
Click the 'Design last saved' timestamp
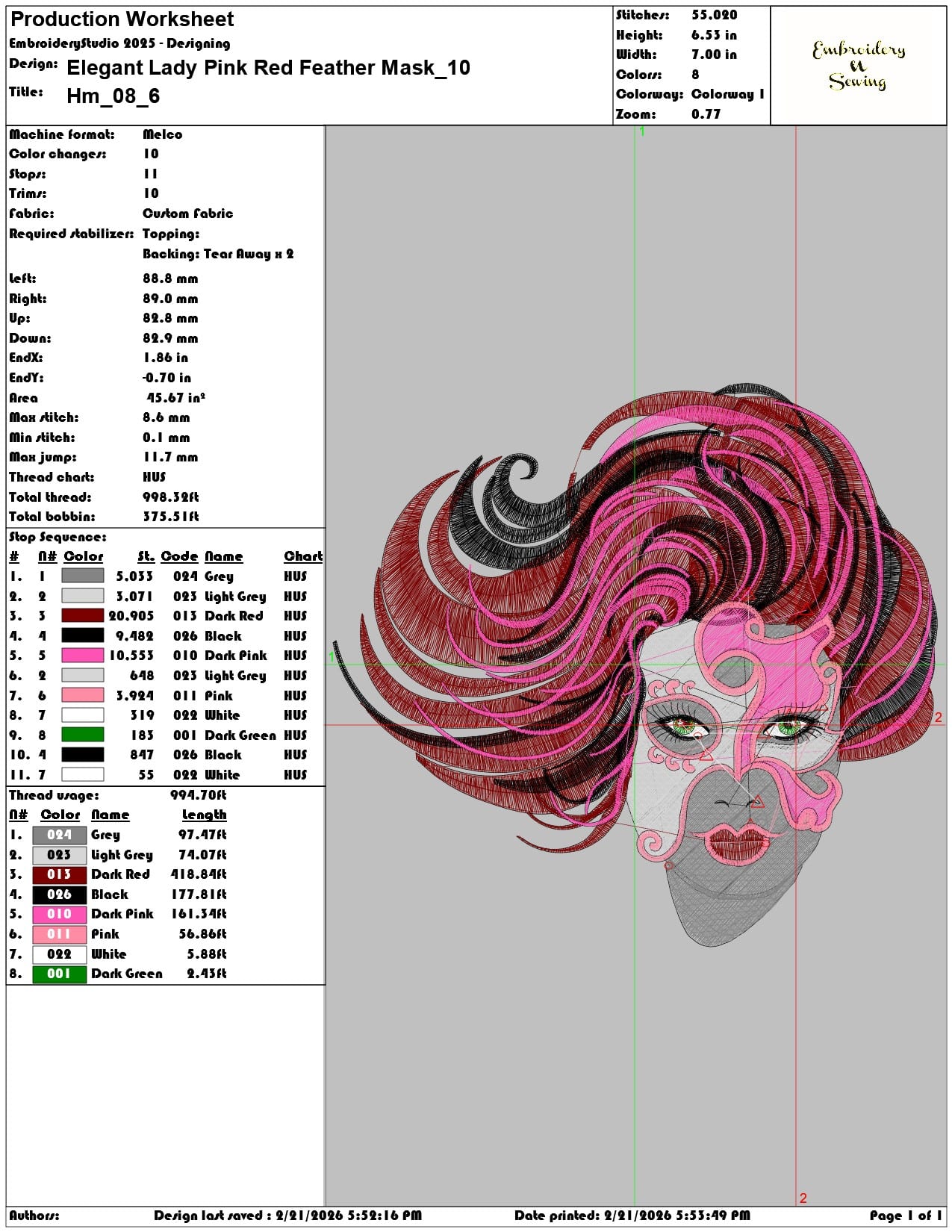[x=288, y=1216]
